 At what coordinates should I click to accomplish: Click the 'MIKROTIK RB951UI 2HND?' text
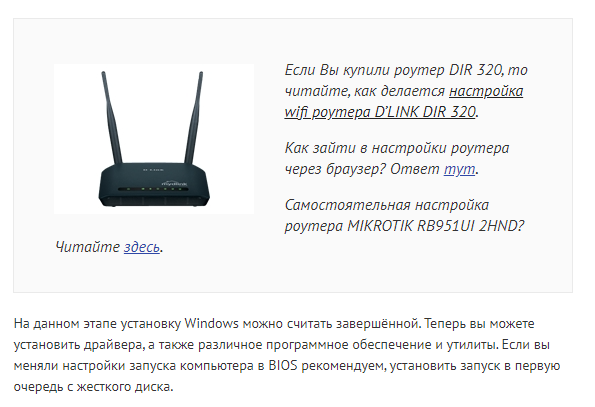pos(436,226)
